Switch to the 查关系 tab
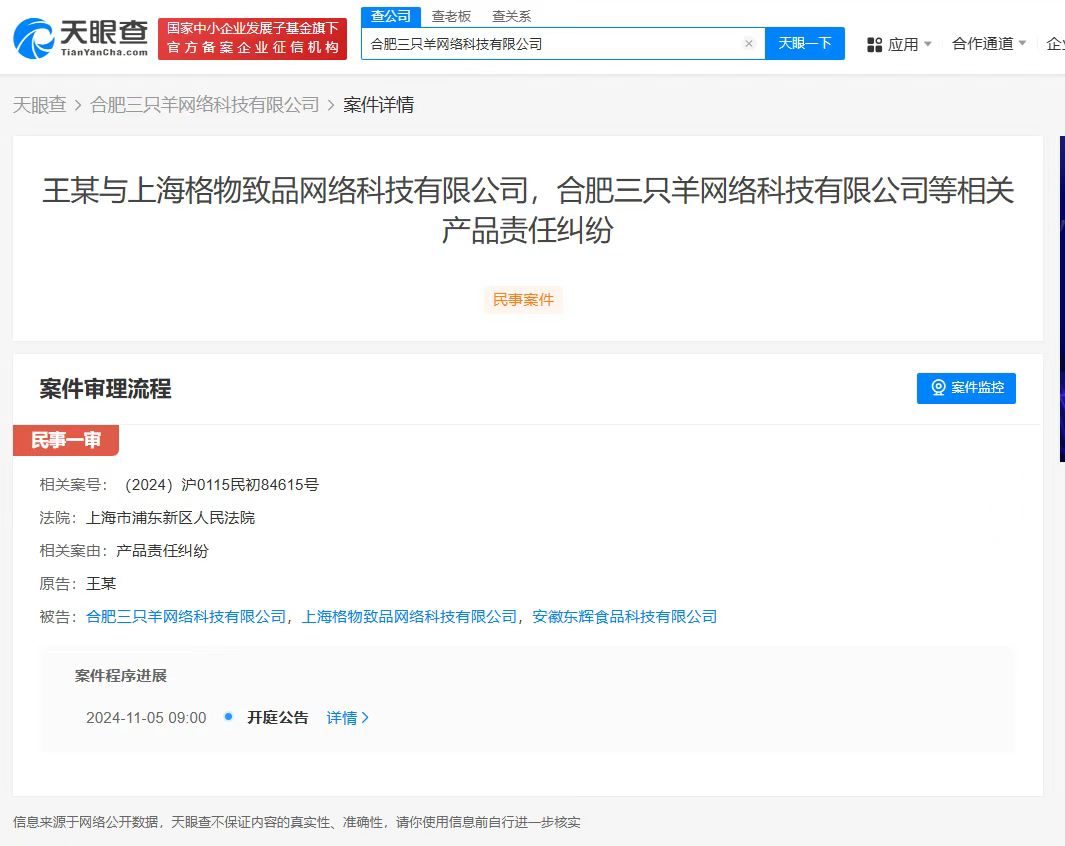This screenshot has height=846, width=1065. (511, 16)
